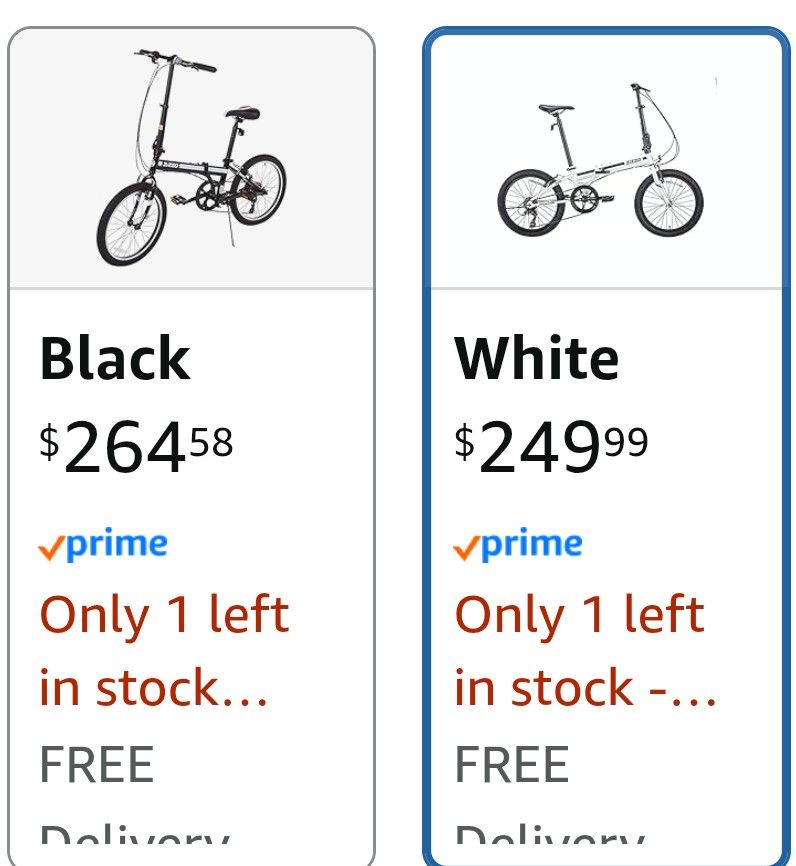The height and width of the screenshot is (866, 796).
Task: Click the white folding bike image
Action: coord(602,160)
